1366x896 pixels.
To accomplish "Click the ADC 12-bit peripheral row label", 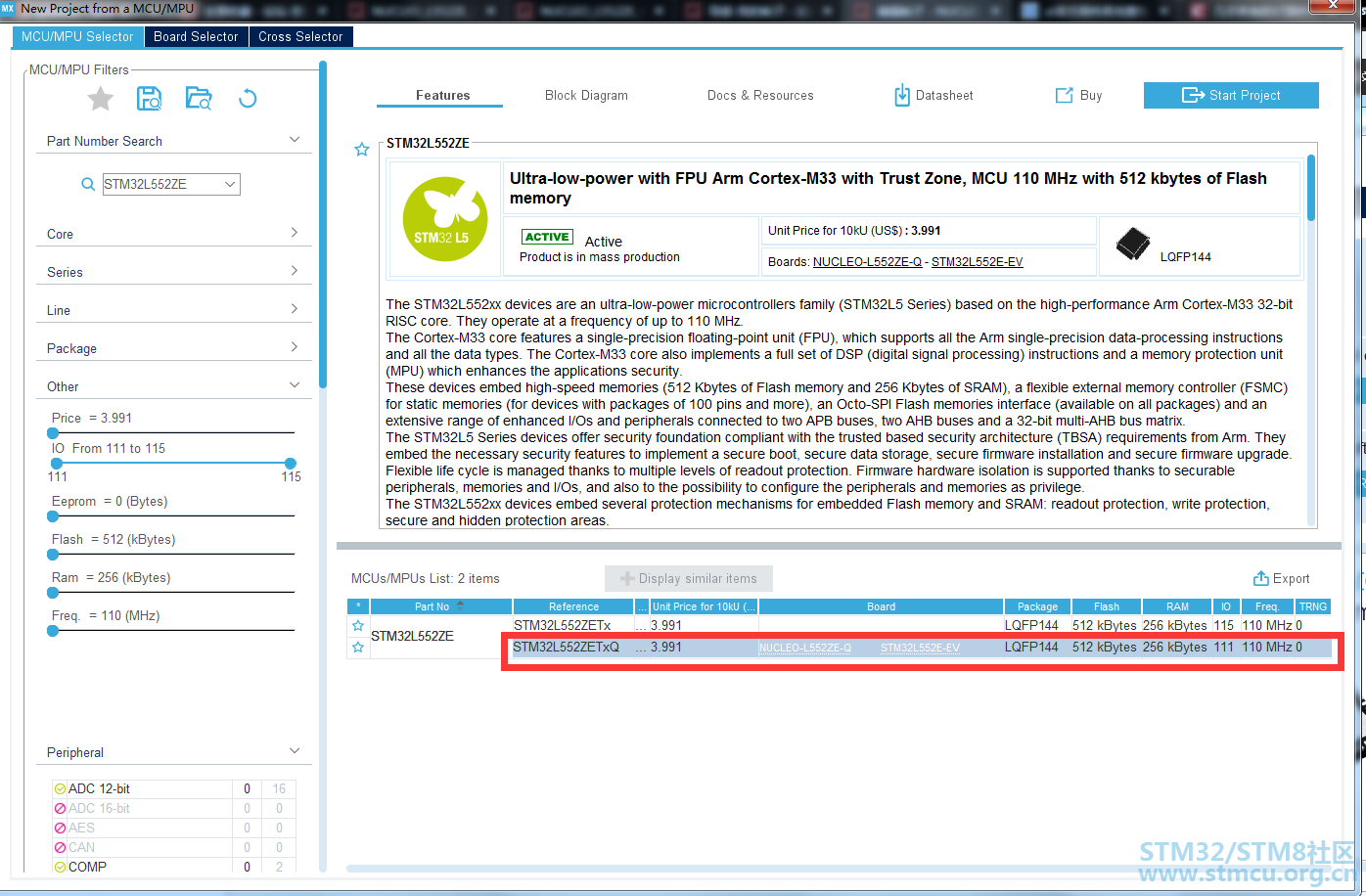I will pos(99,788).
